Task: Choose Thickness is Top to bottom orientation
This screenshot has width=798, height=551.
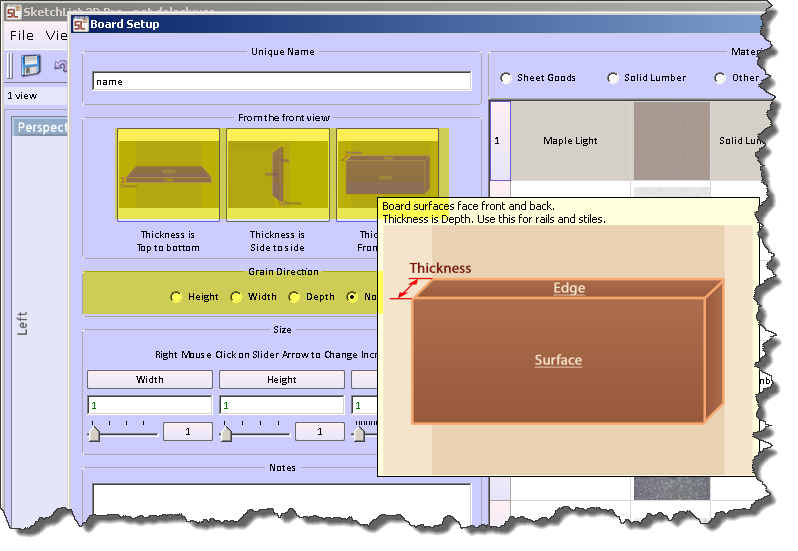Action: click(168, 175)
